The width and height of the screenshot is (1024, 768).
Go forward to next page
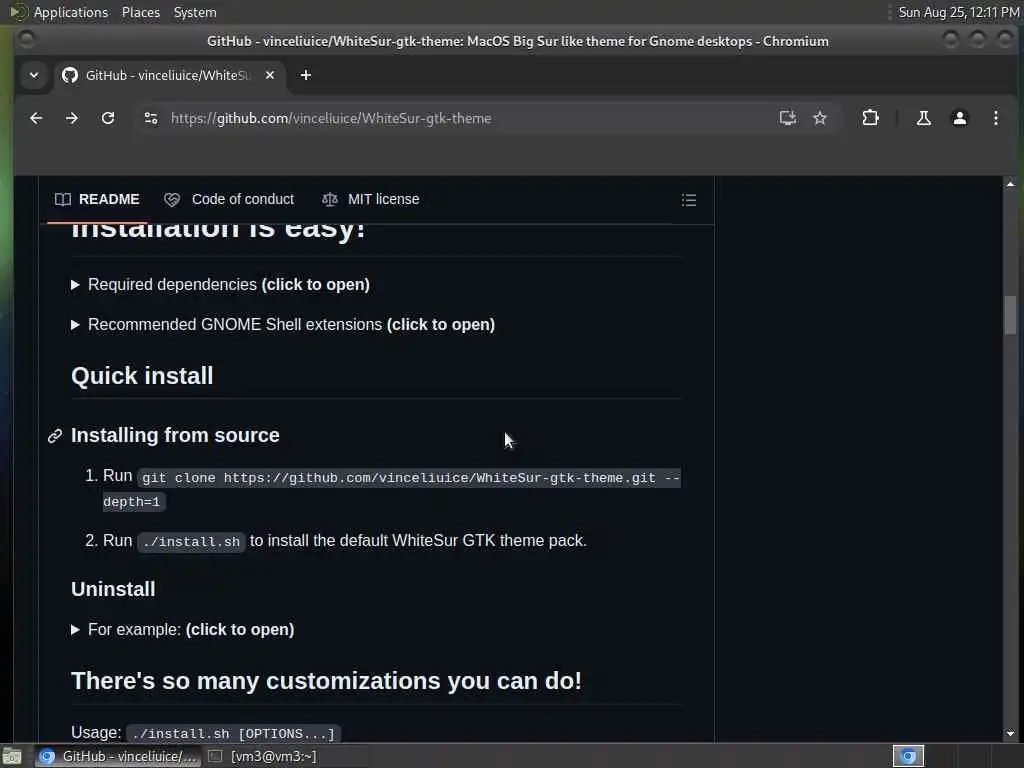pos(72,118)
